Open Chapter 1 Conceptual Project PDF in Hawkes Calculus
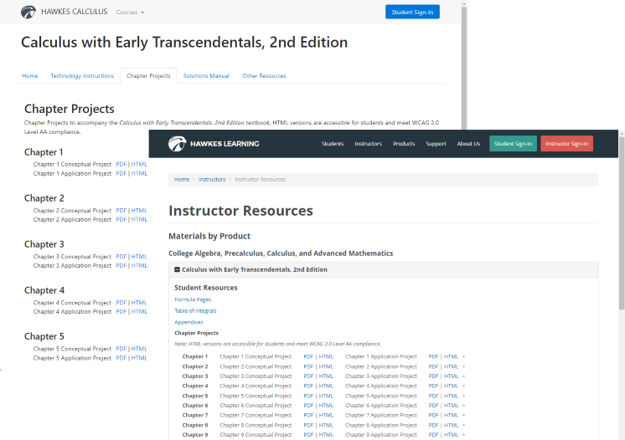The image size is (625, 440). coord(120,163)
